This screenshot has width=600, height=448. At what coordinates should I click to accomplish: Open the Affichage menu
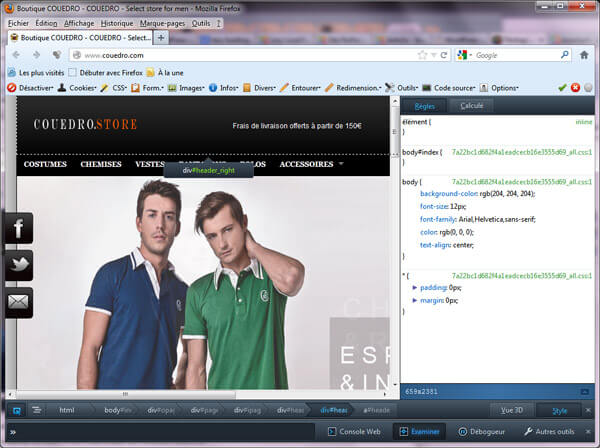(79, 23)
